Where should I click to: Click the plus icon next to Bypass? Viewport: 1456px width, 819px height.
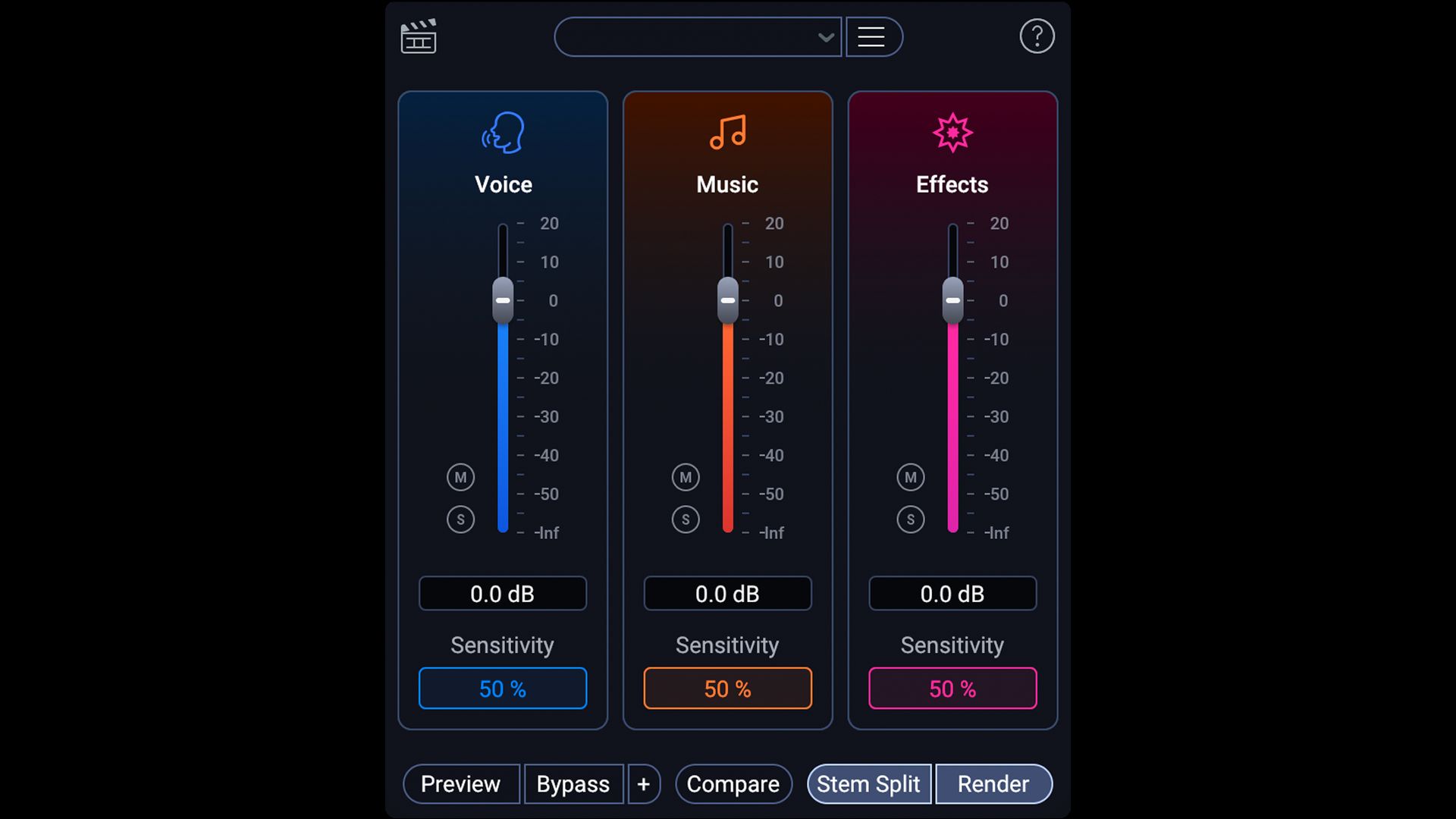643,784
